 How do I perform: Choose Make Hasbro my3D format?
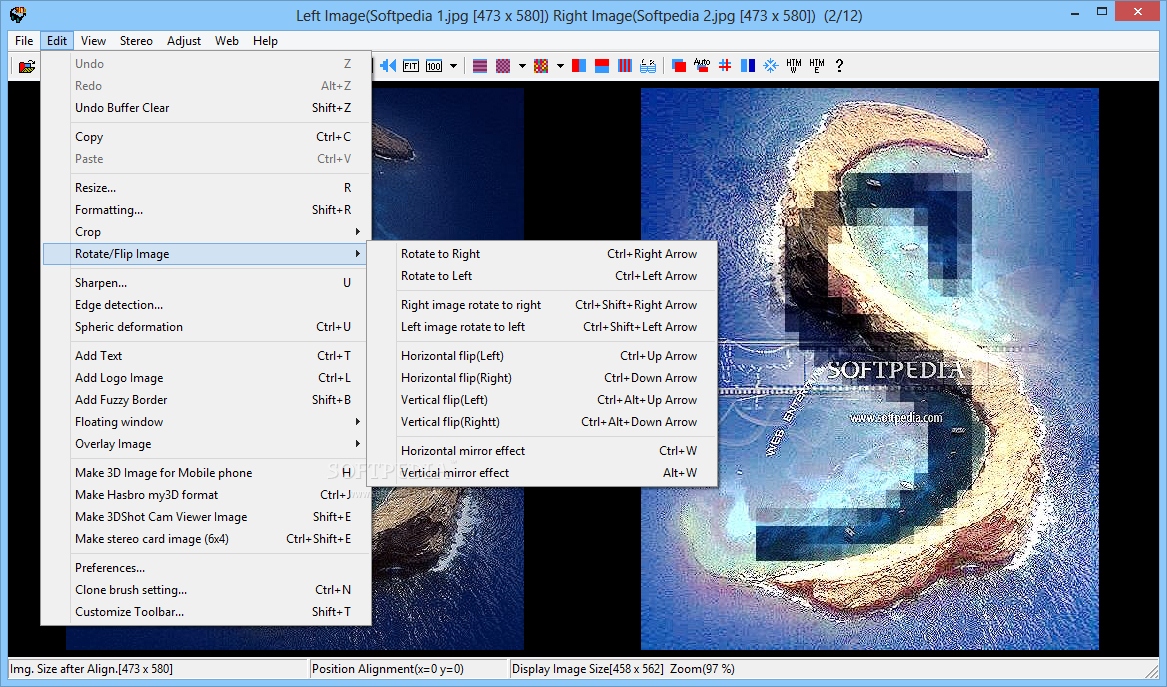pyautogui.click(x=206, y=495)
